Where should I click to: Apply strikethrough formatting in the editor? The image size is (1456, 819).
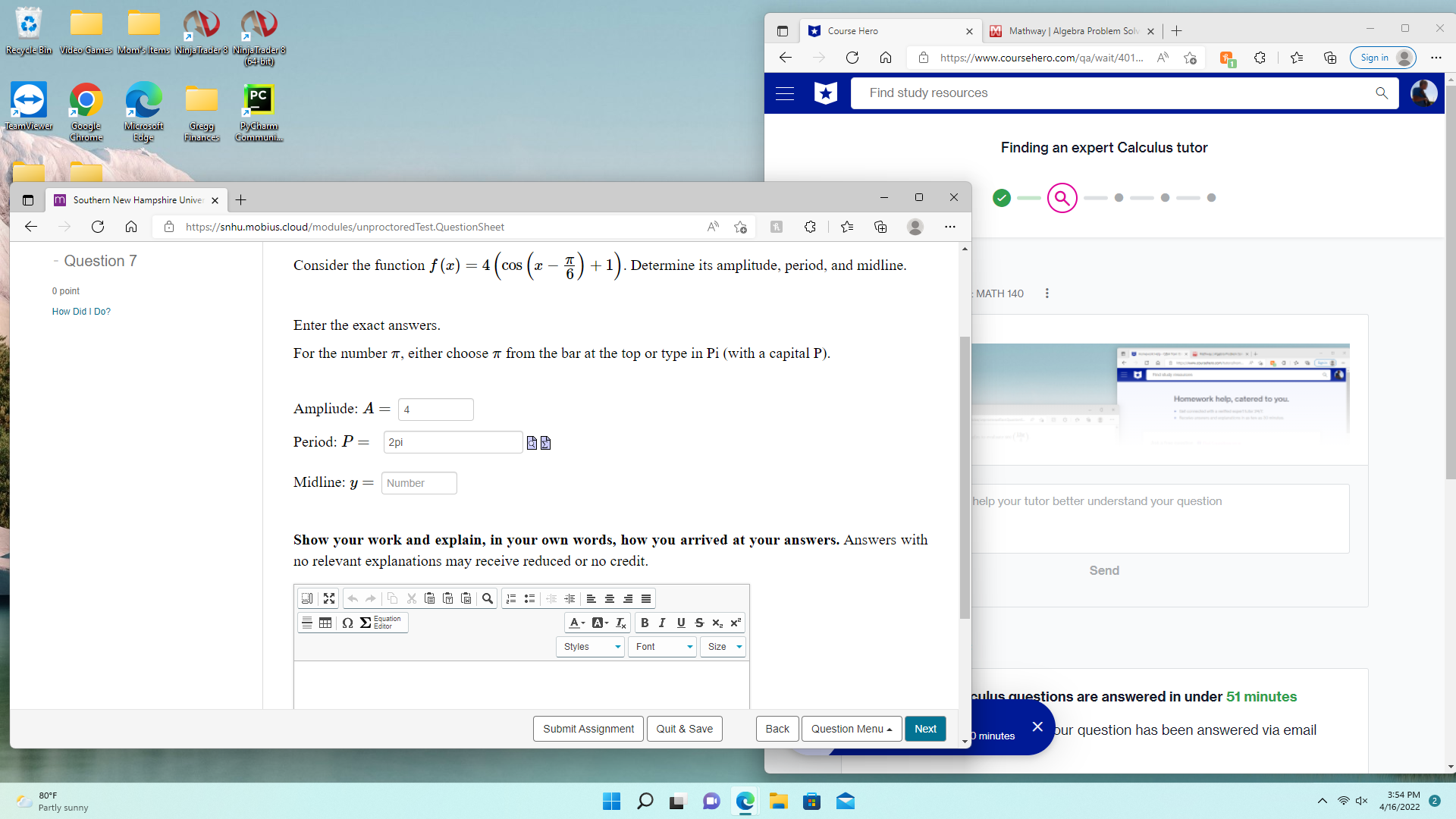699,623
